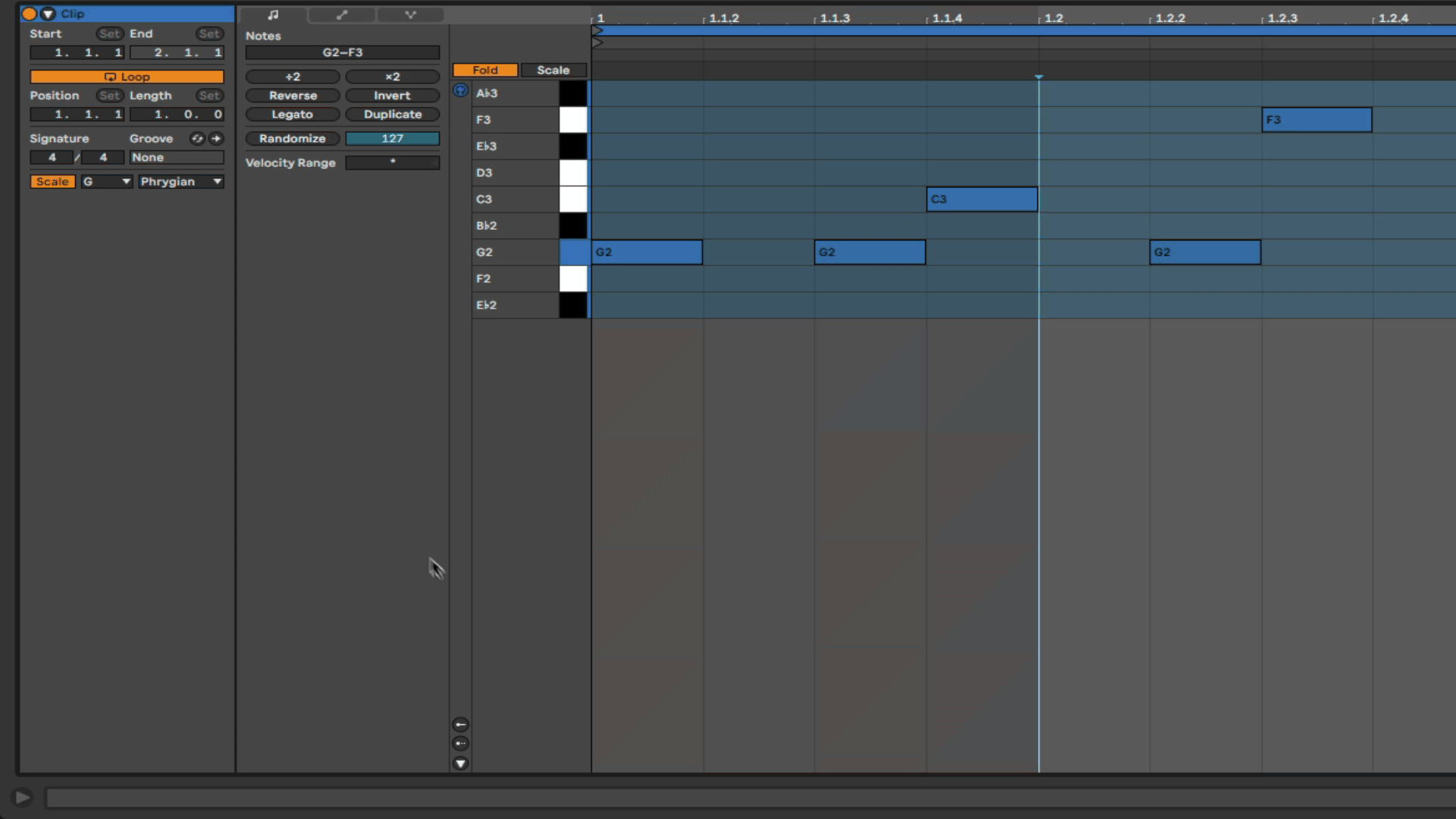Click the Signature denominator field

pyautogui.click(x=102, y=157)
